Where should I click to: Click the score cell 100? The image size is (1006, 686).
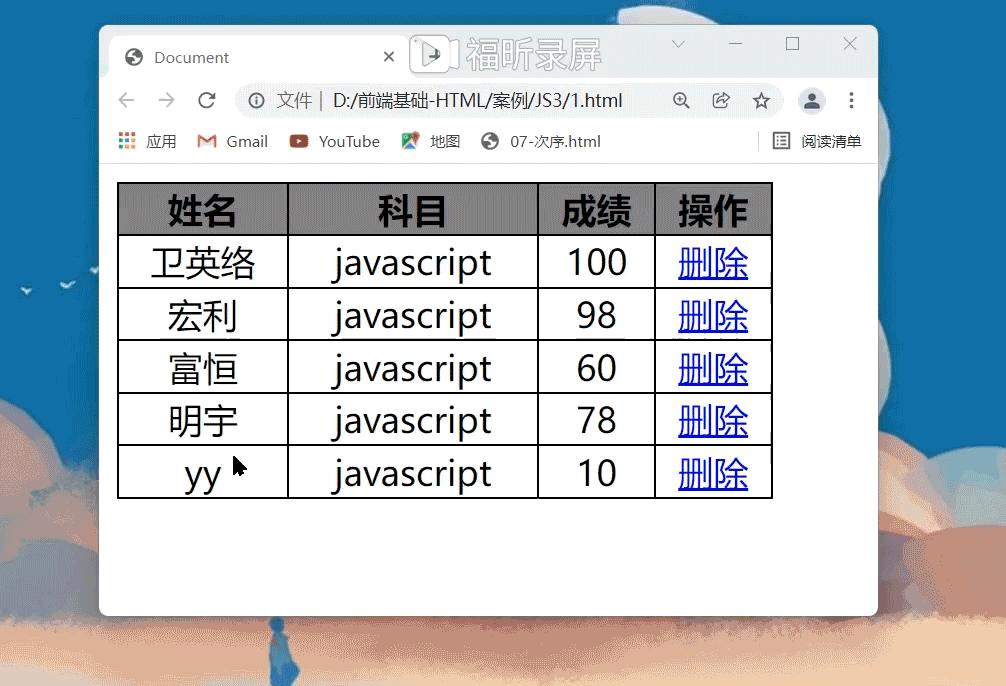coord(596,262)
